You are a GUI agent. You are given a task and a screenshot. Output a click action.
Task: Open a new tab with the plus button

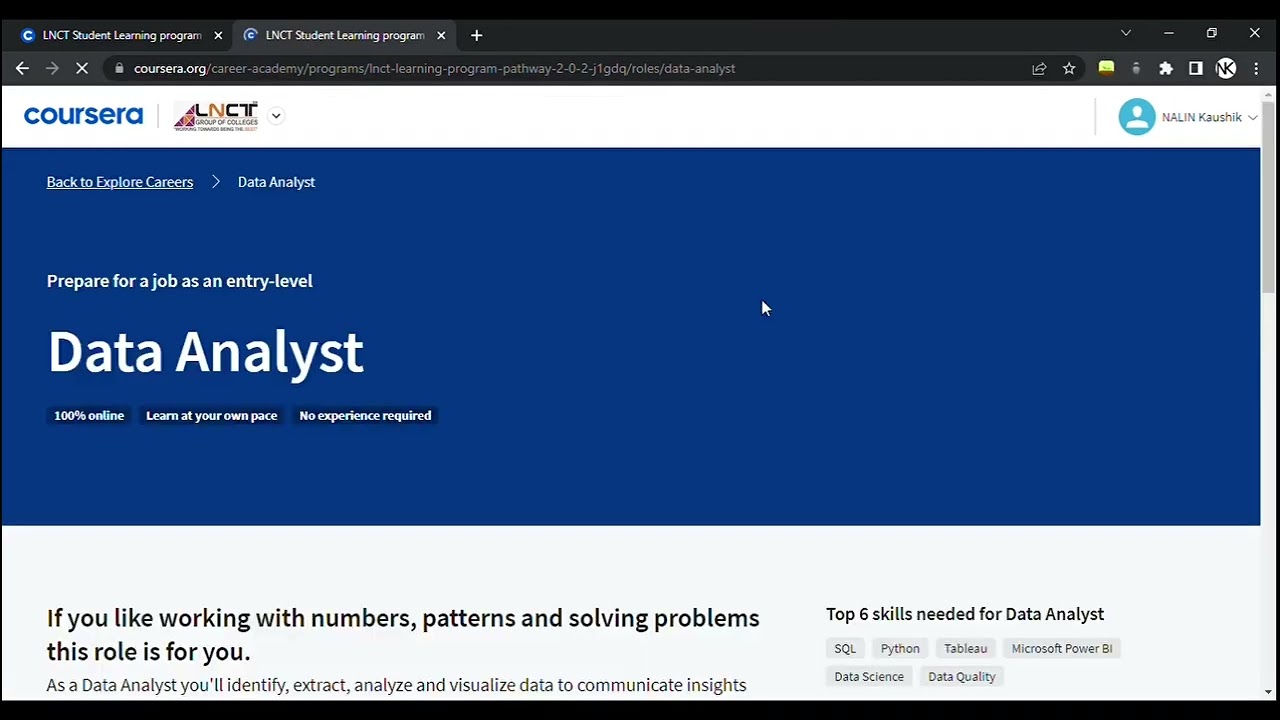tap(476, 35)
